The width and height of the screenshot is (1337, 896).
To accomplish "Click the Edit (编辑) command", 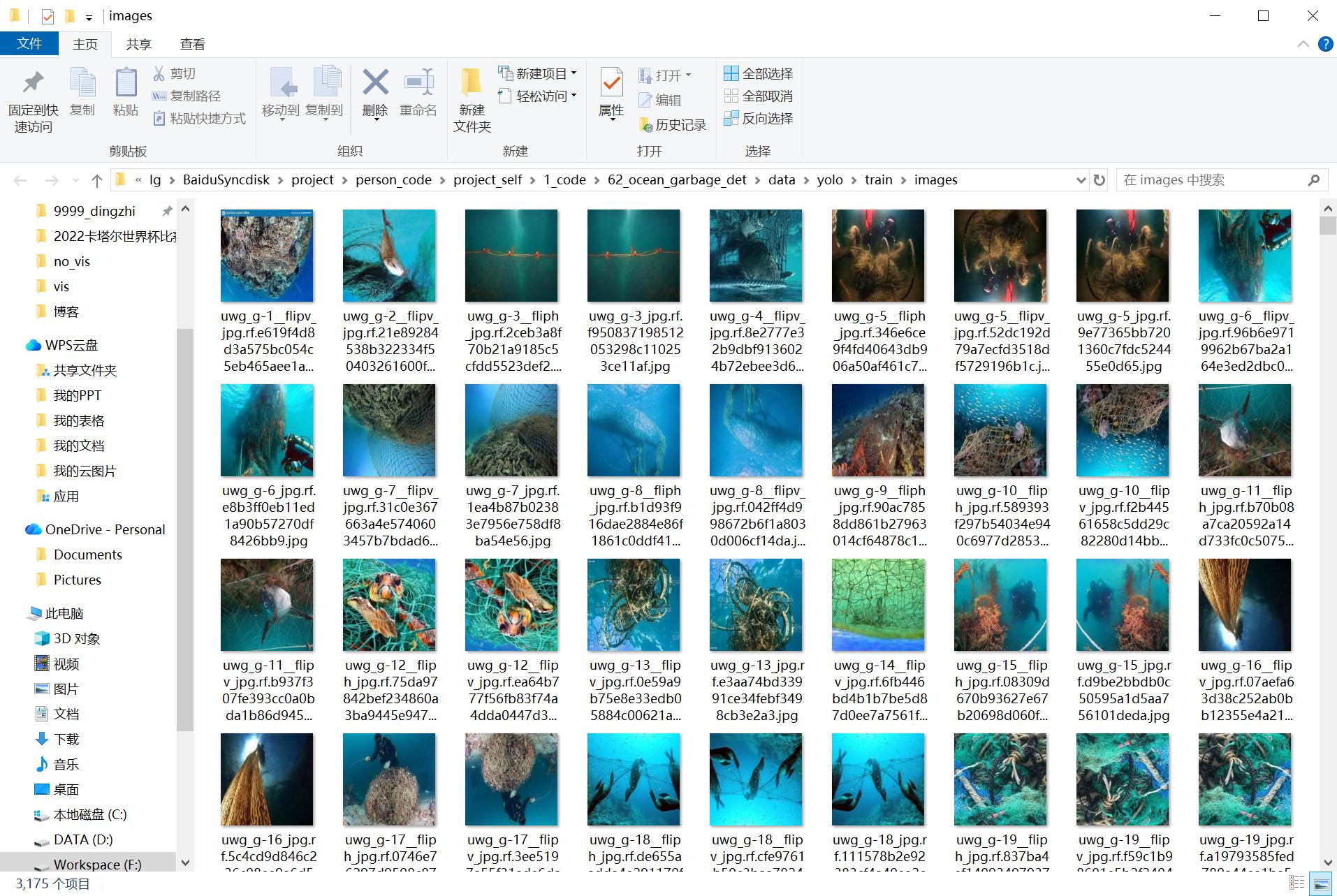I will pyautogui.click(x=659, y=100).
